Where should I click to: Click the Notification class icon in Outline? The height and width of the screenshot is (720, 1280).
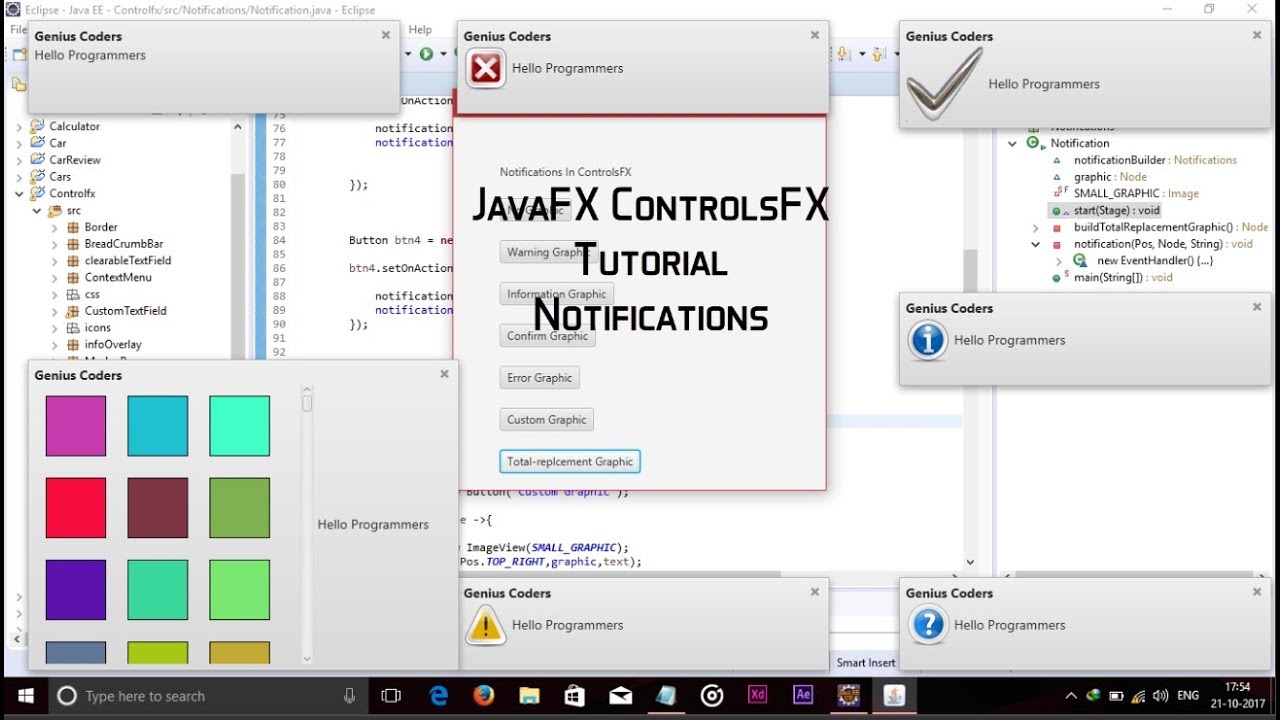(1034, 143)
